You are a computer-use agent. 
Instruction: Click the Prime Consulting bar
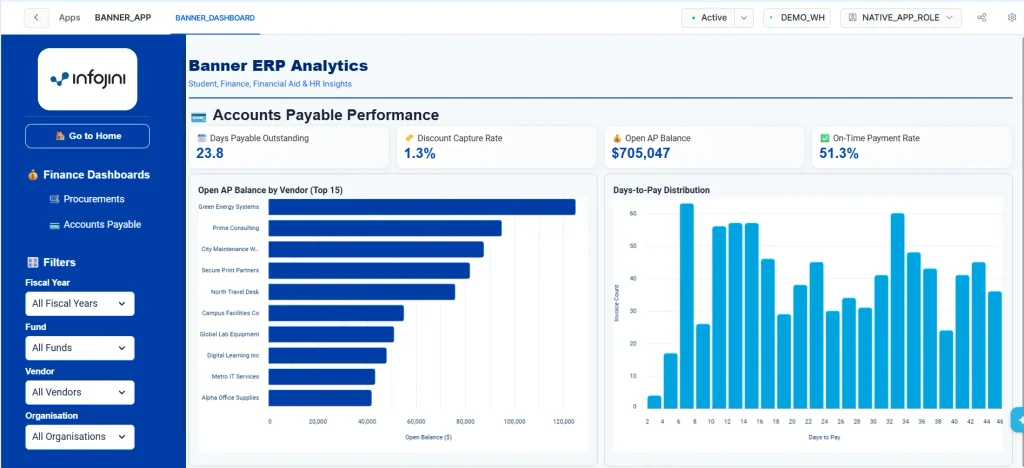point(385,228)
